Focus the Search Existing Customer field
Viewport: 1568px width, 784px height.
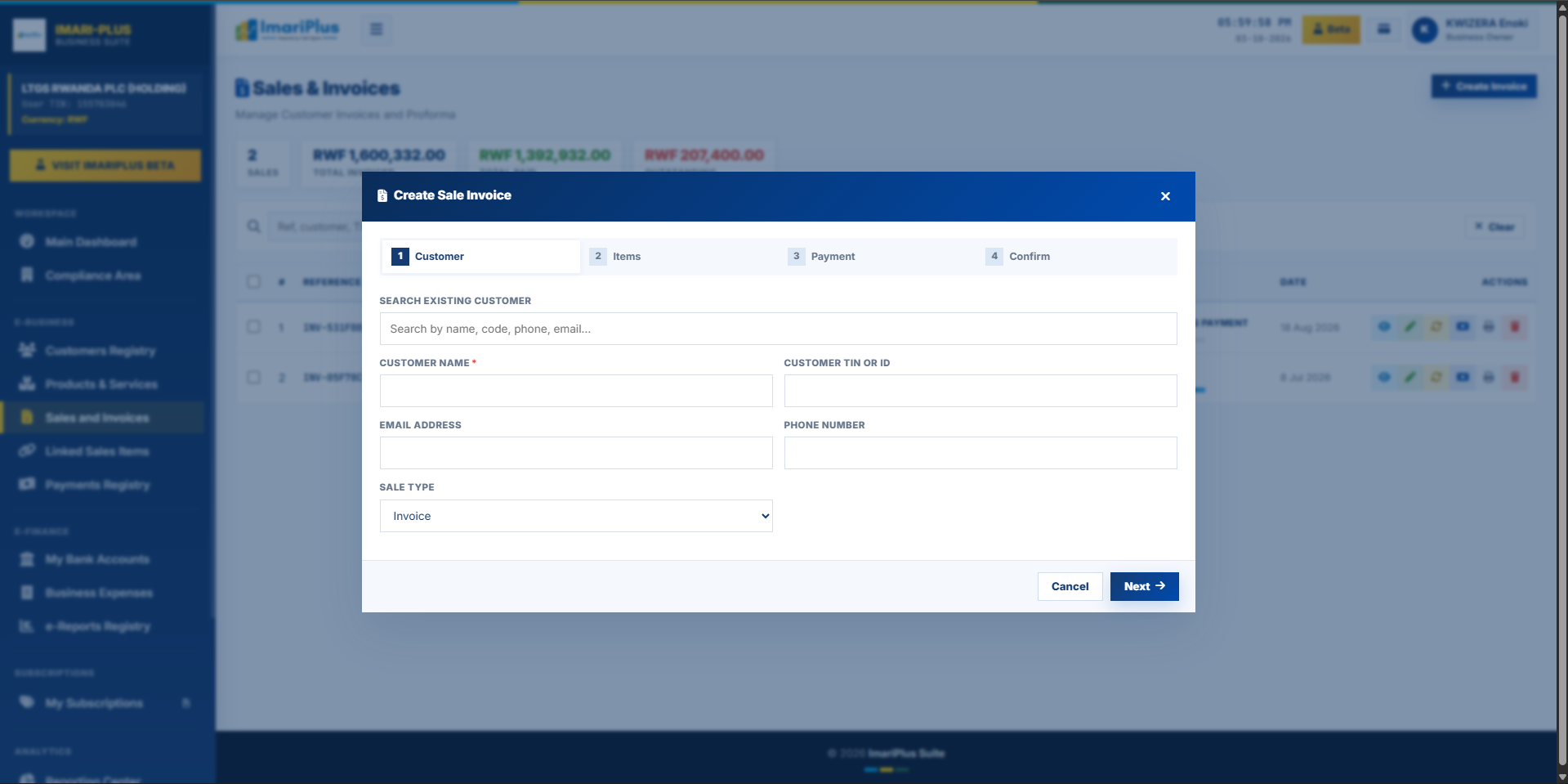(x=778, y=329)
